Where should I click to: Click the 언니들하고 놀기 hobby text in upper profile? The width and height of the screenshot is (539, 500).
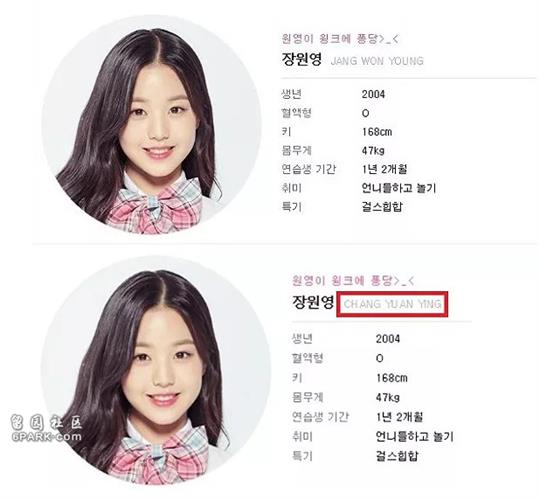point(399,188)
